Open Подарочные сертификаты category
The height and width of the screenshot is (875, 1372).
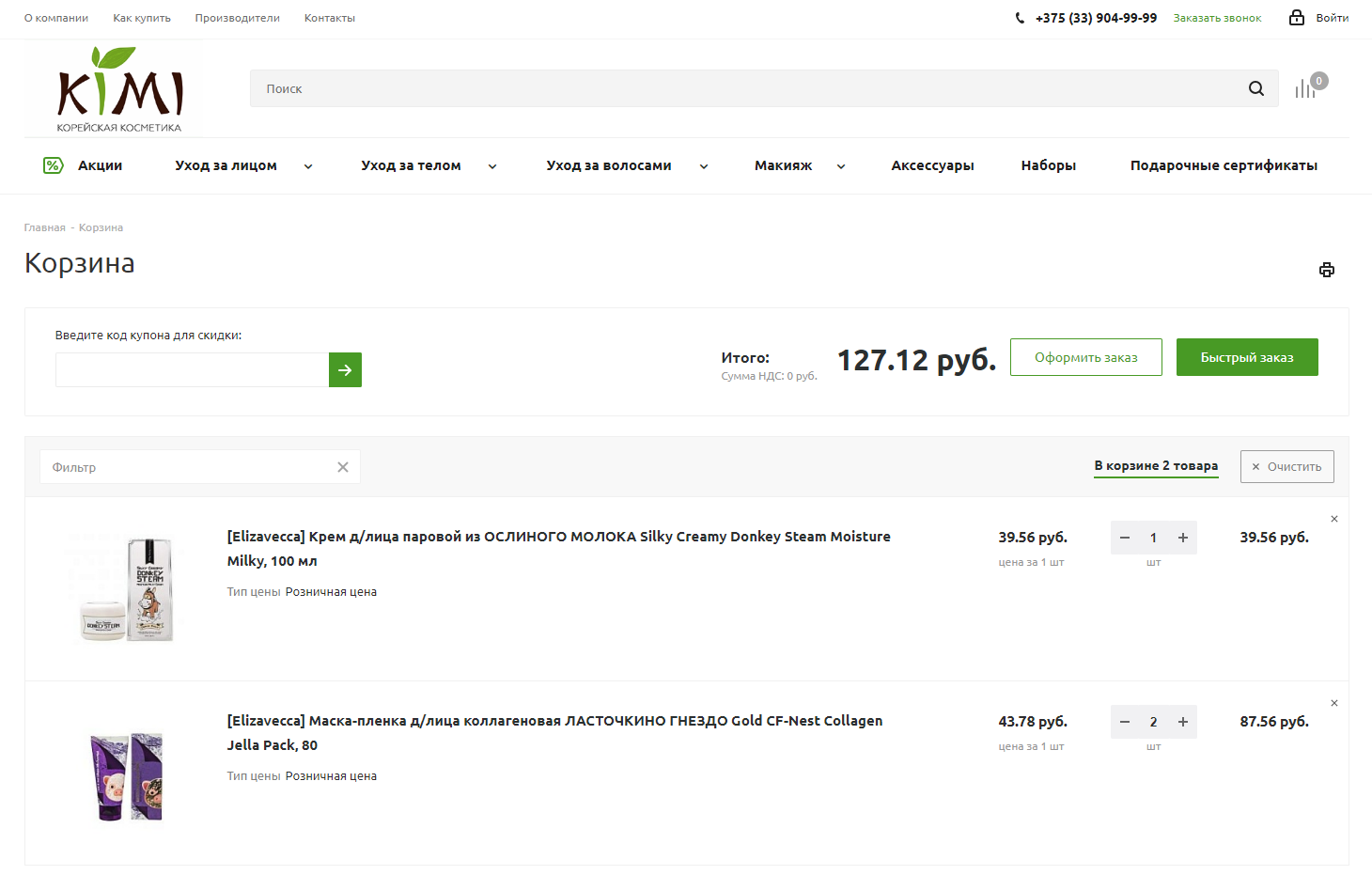pyautogui.click(x=1224, y=165)
